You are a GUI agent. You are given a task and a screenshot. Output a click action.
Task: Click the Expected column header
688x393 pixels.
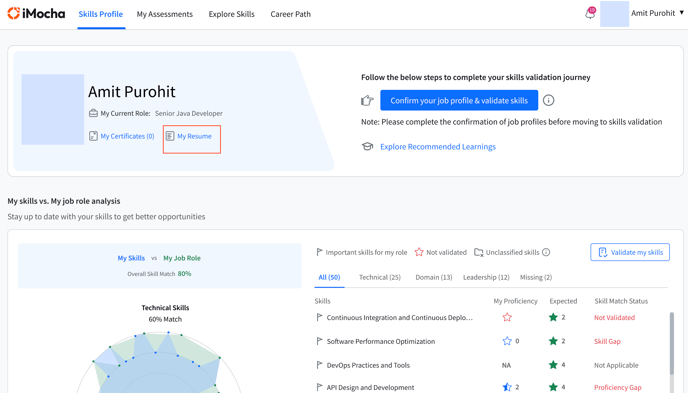point(563,301)
